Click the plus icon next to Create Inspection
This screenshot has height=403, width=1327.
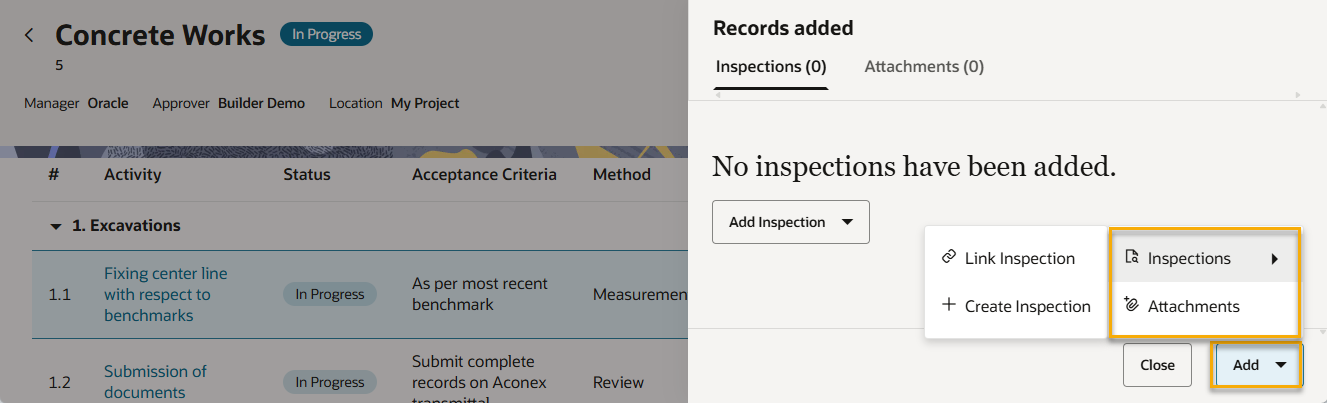coord(949,305)
